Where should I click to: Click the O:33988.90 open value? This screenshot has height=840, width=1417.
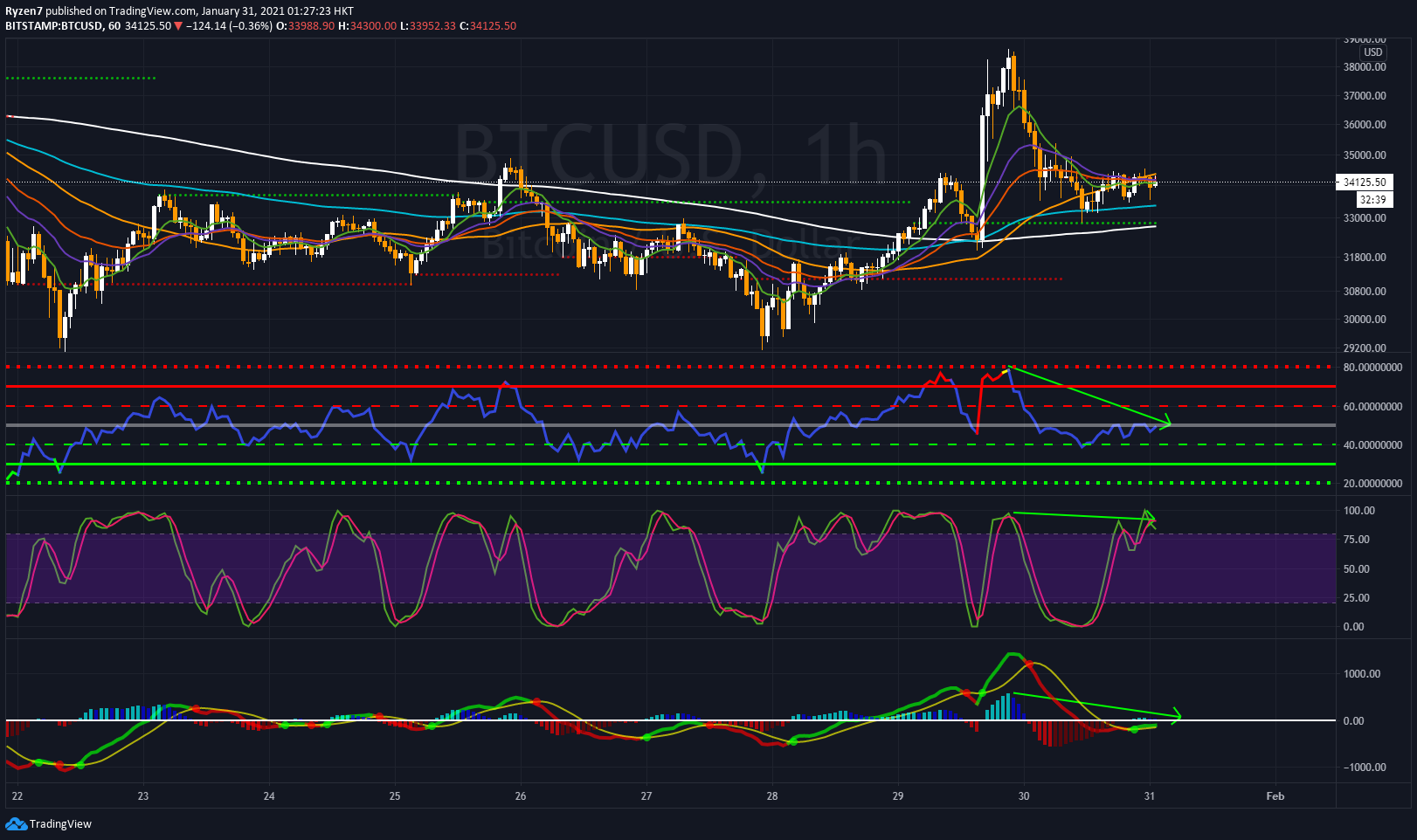click(305, 26)
